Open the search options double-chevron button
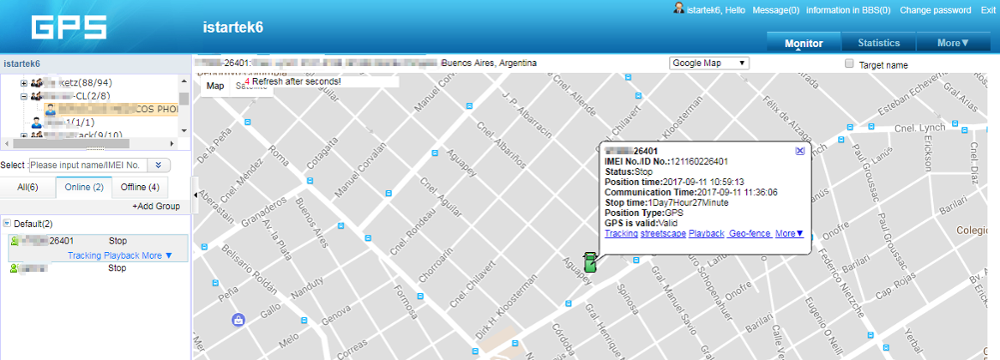This screenshot has height=360, width=1000. tap(159, 165)
